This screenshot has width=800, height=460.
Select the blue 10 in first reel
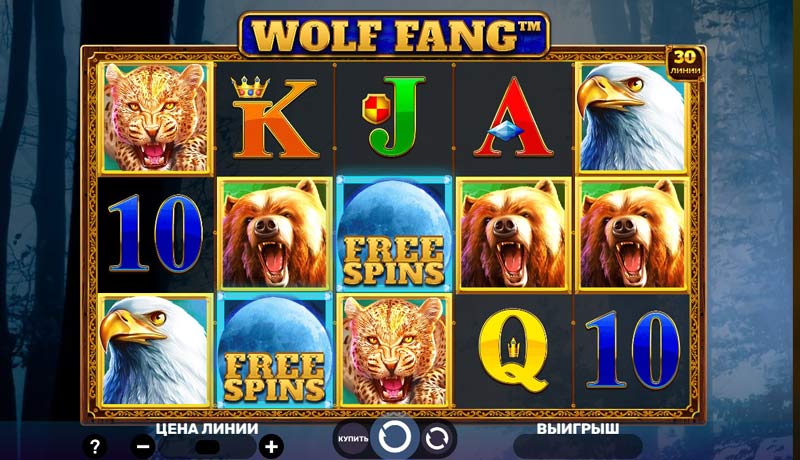pyautogui.click(x=156, y=234)
